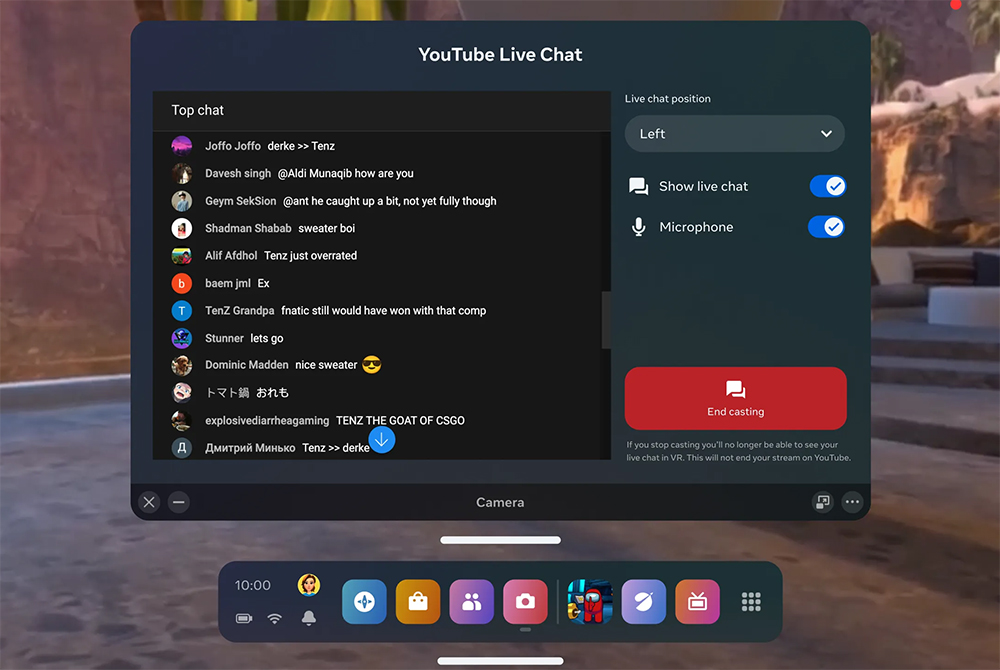Image resolution: width=1000 pixels, height=670 pixels.
Task: Open the Browser app in the dock
Action: [643, 601]
